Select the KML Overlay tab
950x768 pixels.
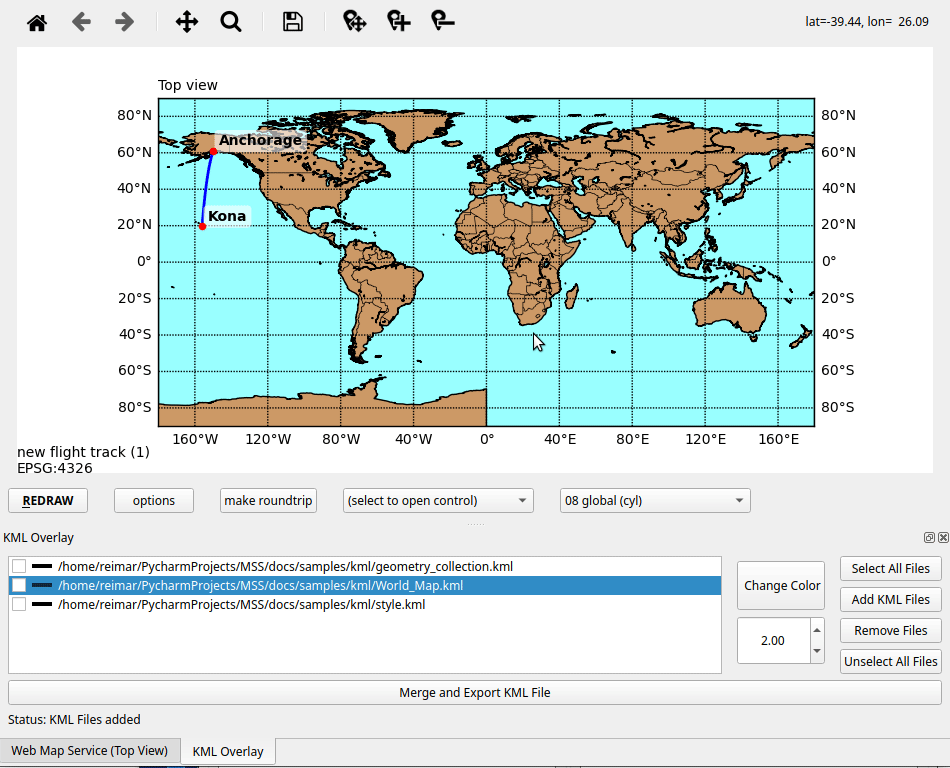228,752
